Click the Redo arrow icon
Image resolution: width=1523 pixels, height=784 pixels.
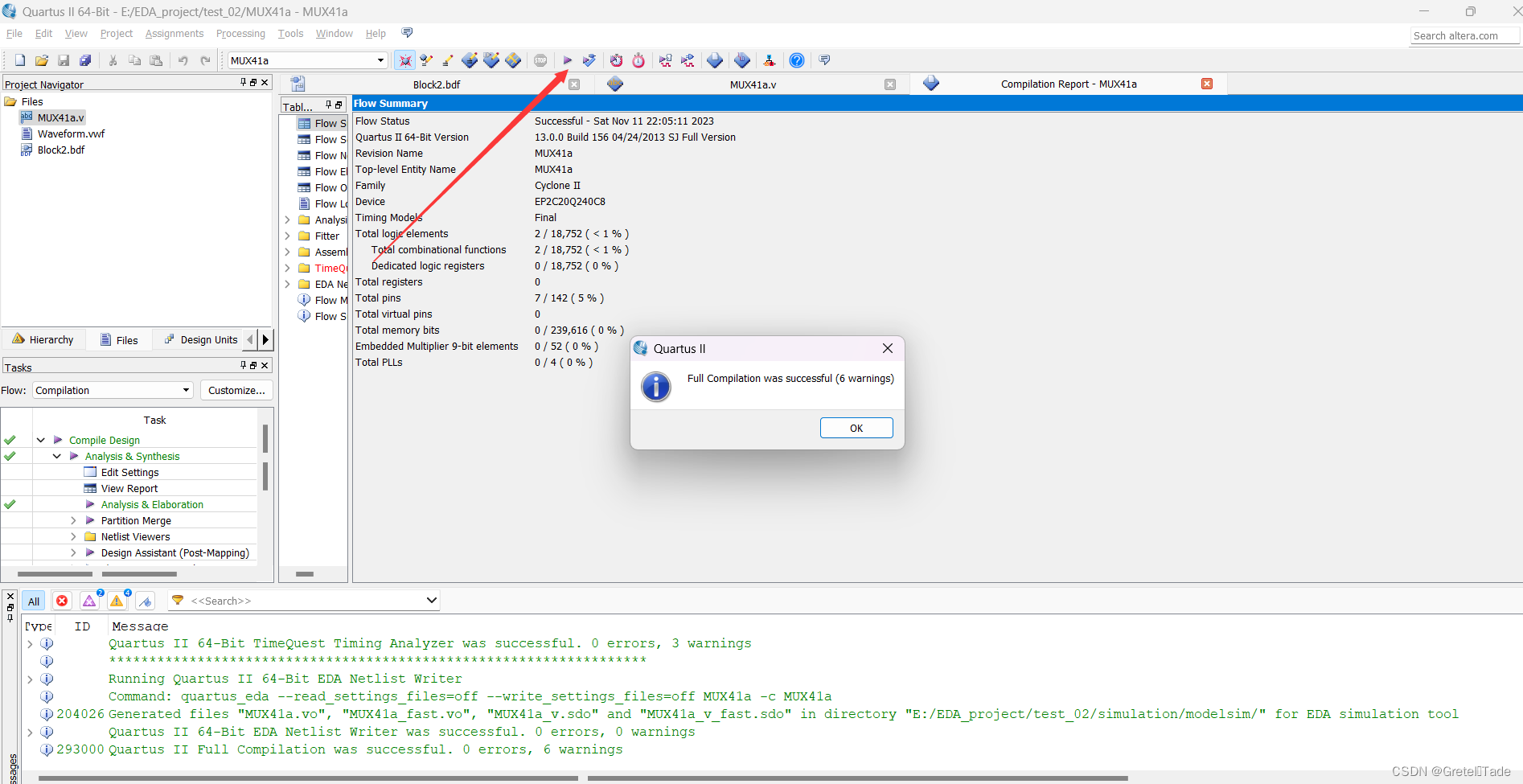click(205, 60)
